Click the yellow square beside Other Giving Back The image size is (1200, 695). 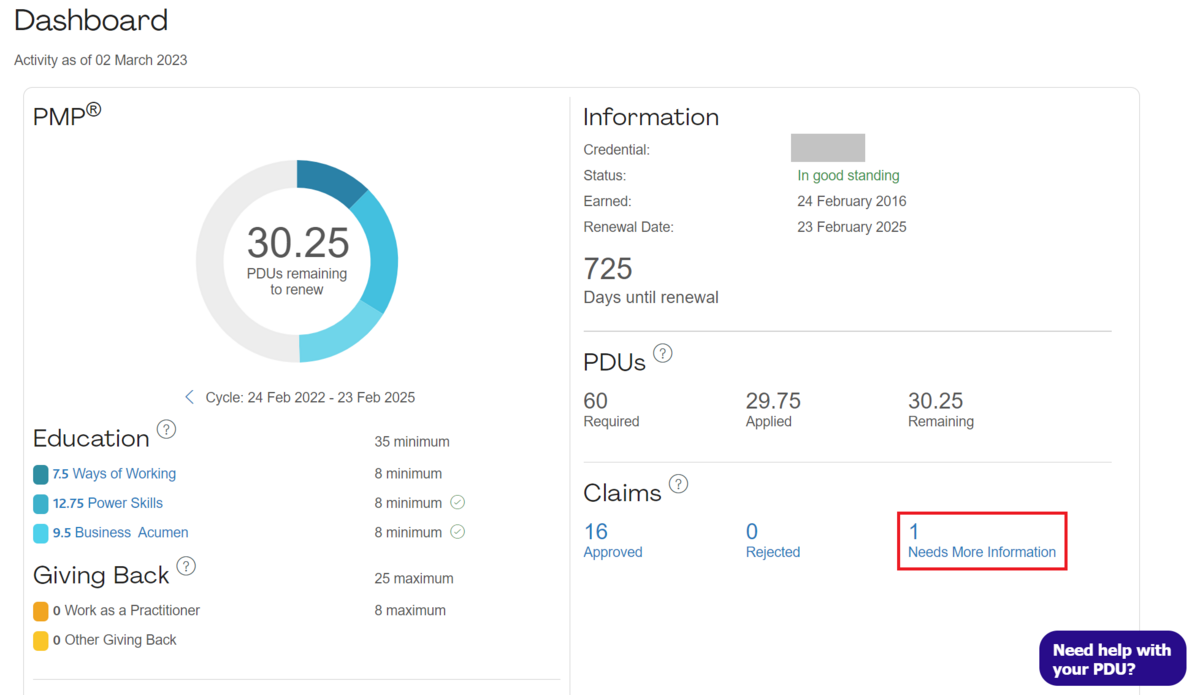pos(40,639)
